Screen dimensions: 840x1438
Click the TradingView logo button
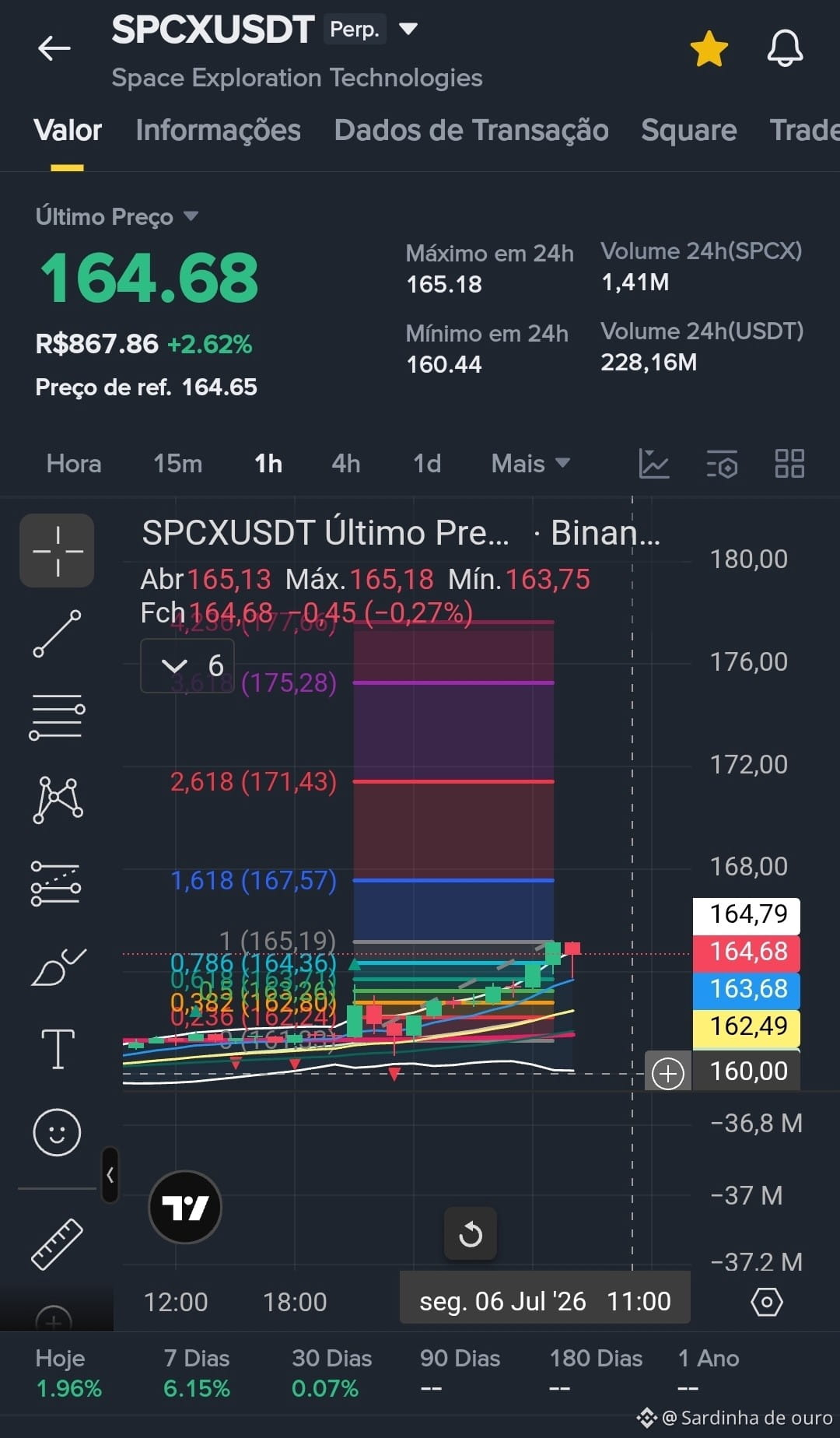(x=185, y=1208)
